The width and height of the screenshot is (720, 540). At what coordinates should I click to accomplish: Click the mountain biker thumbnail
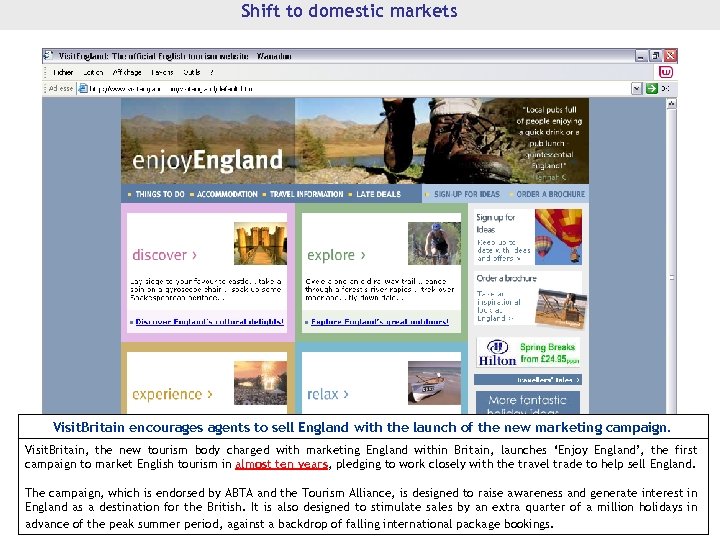pos(434,243)
